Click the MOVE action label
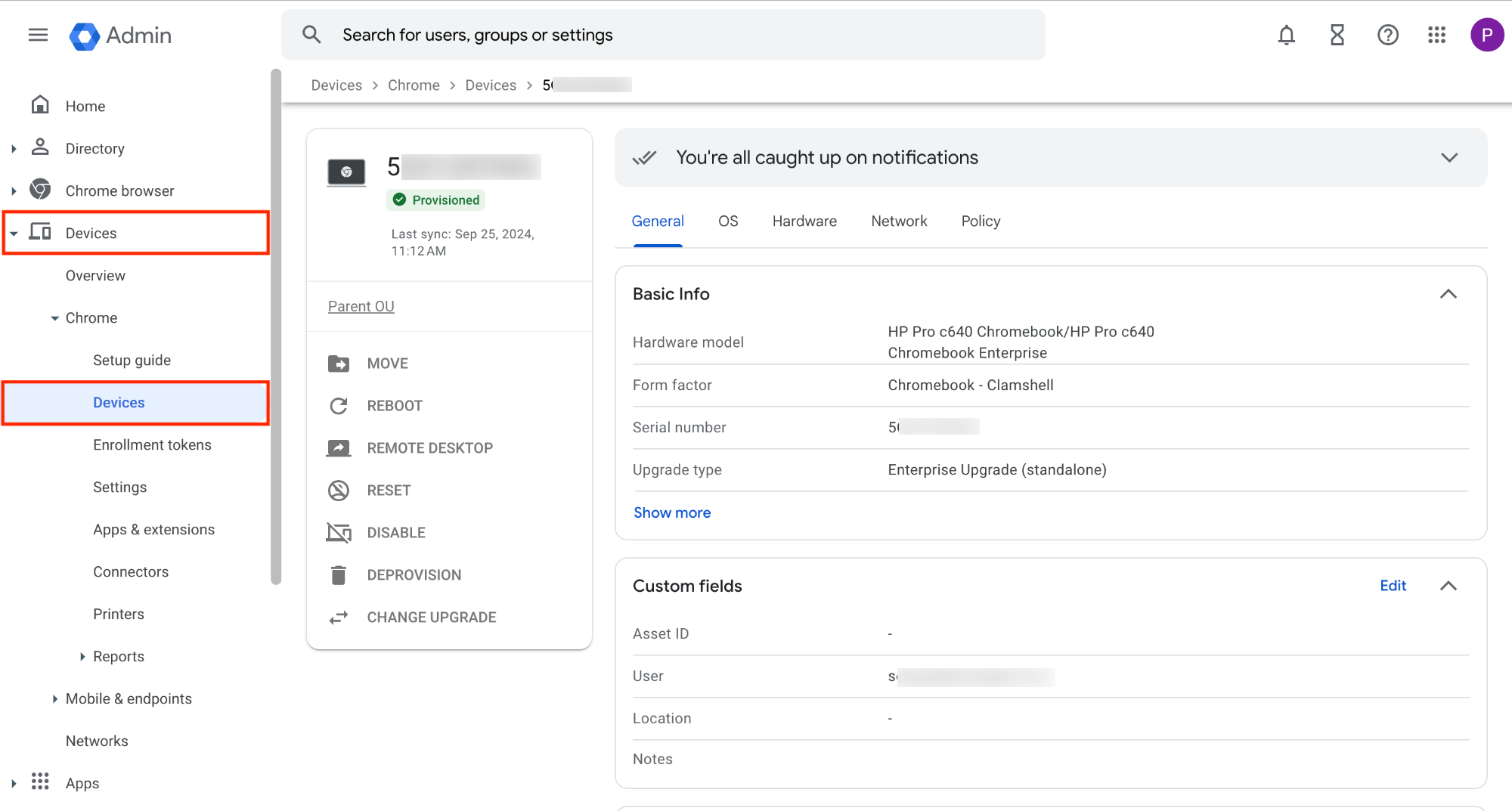 pyautogui.click(x=387, y=364)
